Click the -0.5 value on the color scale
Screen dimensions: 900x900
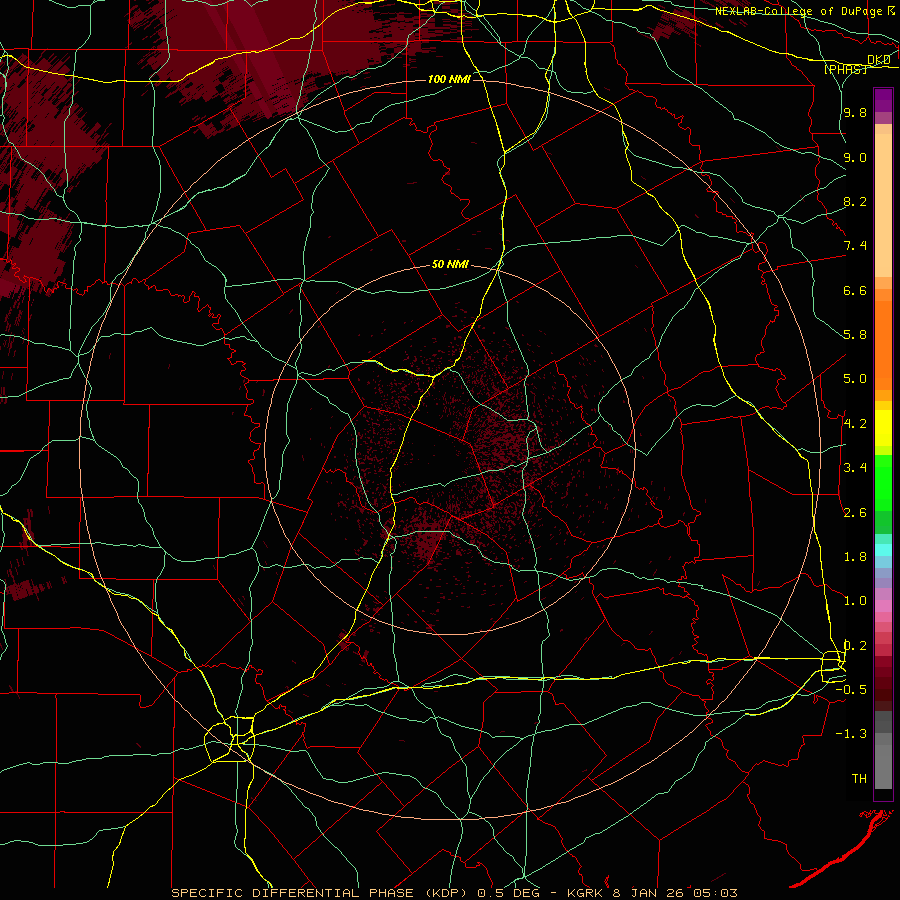[x=851, y=690]
